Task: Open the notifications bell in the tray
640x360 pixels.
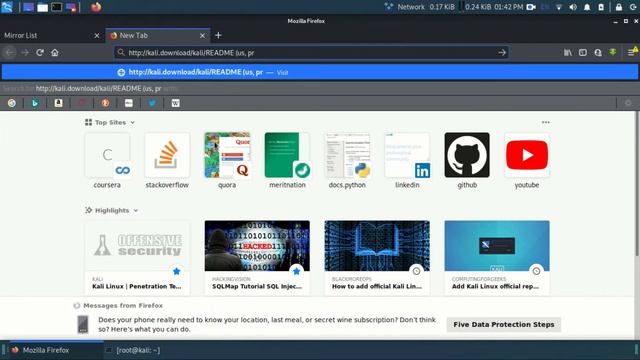Action: (x=587, y=7)
